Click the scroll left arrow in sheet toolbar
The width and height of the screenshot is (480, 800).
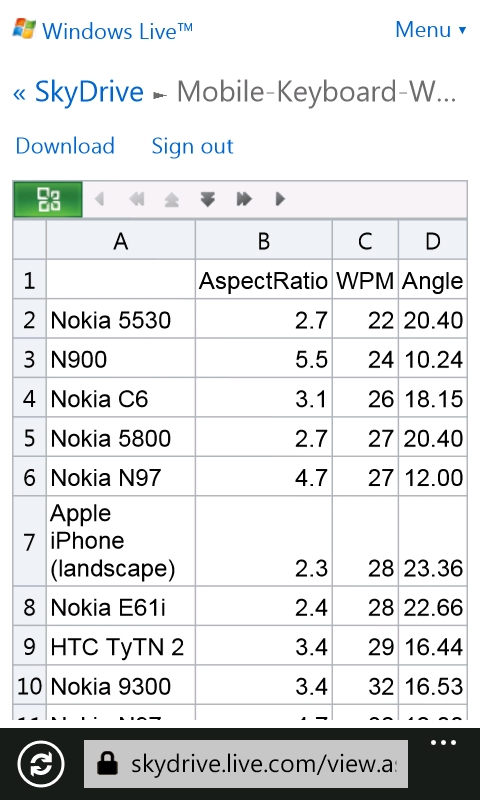99,199
